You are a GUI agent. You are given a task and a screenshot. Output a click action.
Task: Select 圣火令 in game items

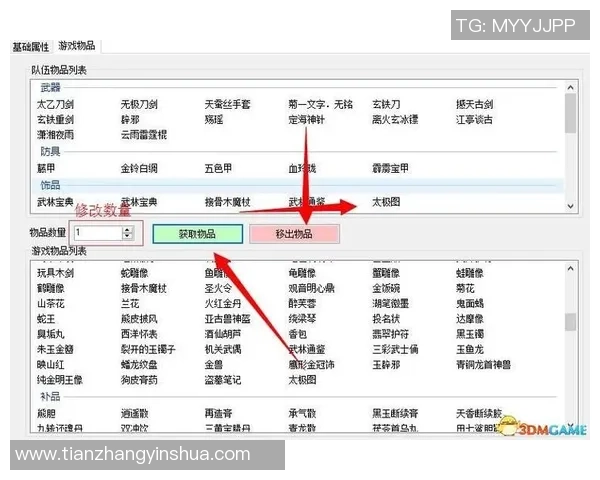point(218,289)
